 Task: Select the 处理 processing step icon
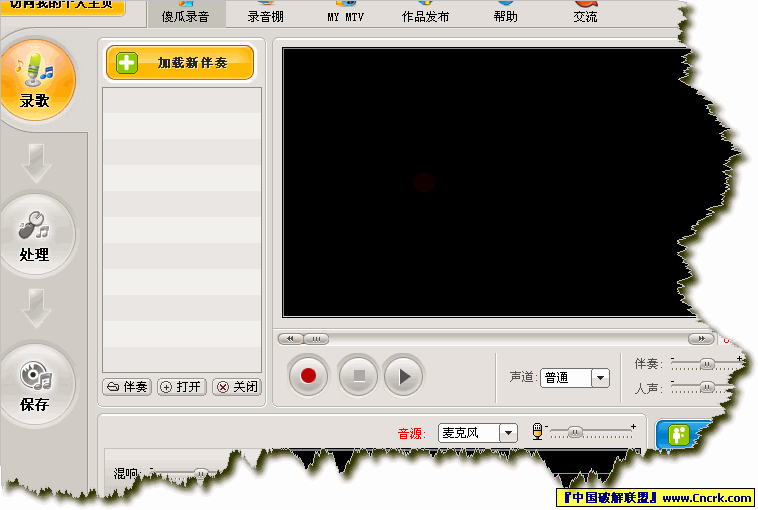click(x=35, y=234)
